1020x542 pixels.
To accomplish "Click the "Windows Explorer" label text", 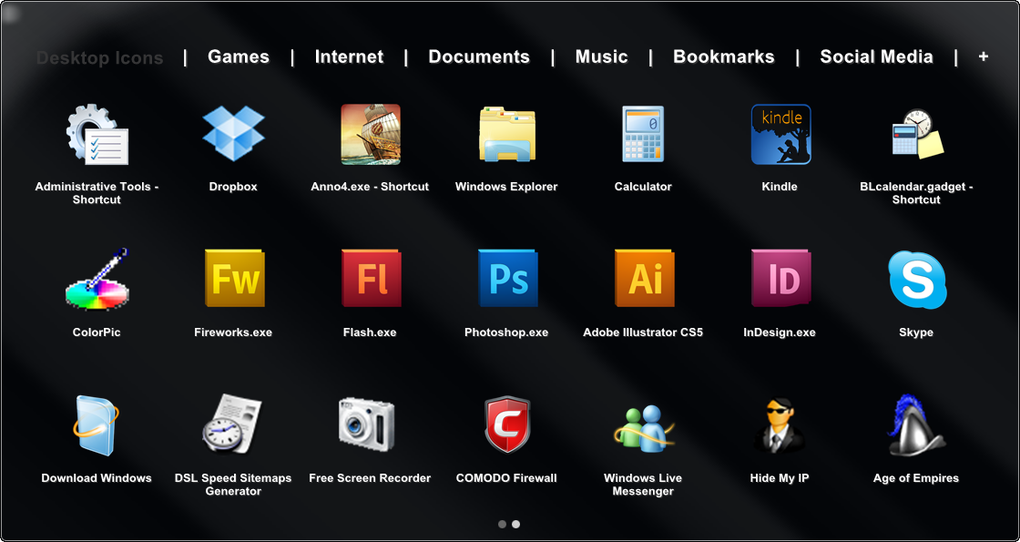I will click(x=507, y=187).
